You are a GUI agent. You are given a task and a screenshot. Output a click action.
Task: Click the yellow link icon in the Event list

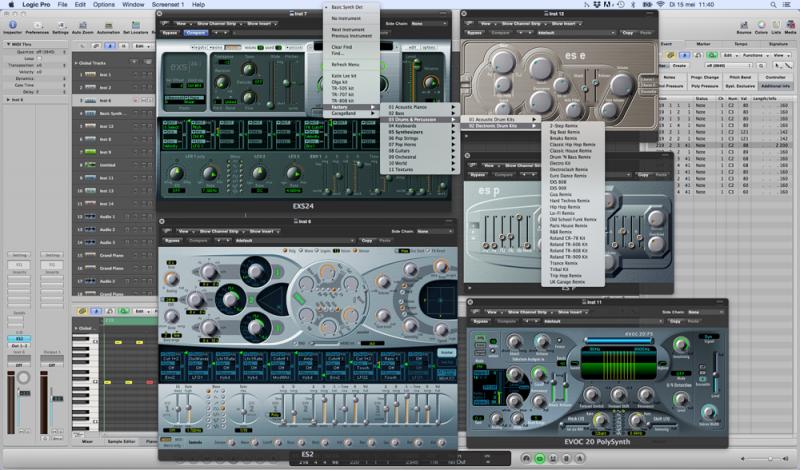pyautogui.click(x=670, y=55)
